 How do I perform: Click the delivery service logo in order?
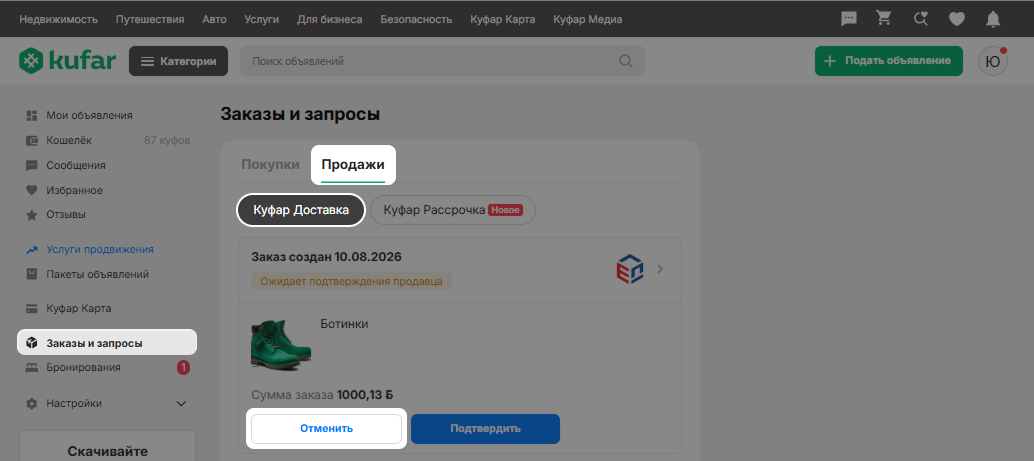coord(630,269)
